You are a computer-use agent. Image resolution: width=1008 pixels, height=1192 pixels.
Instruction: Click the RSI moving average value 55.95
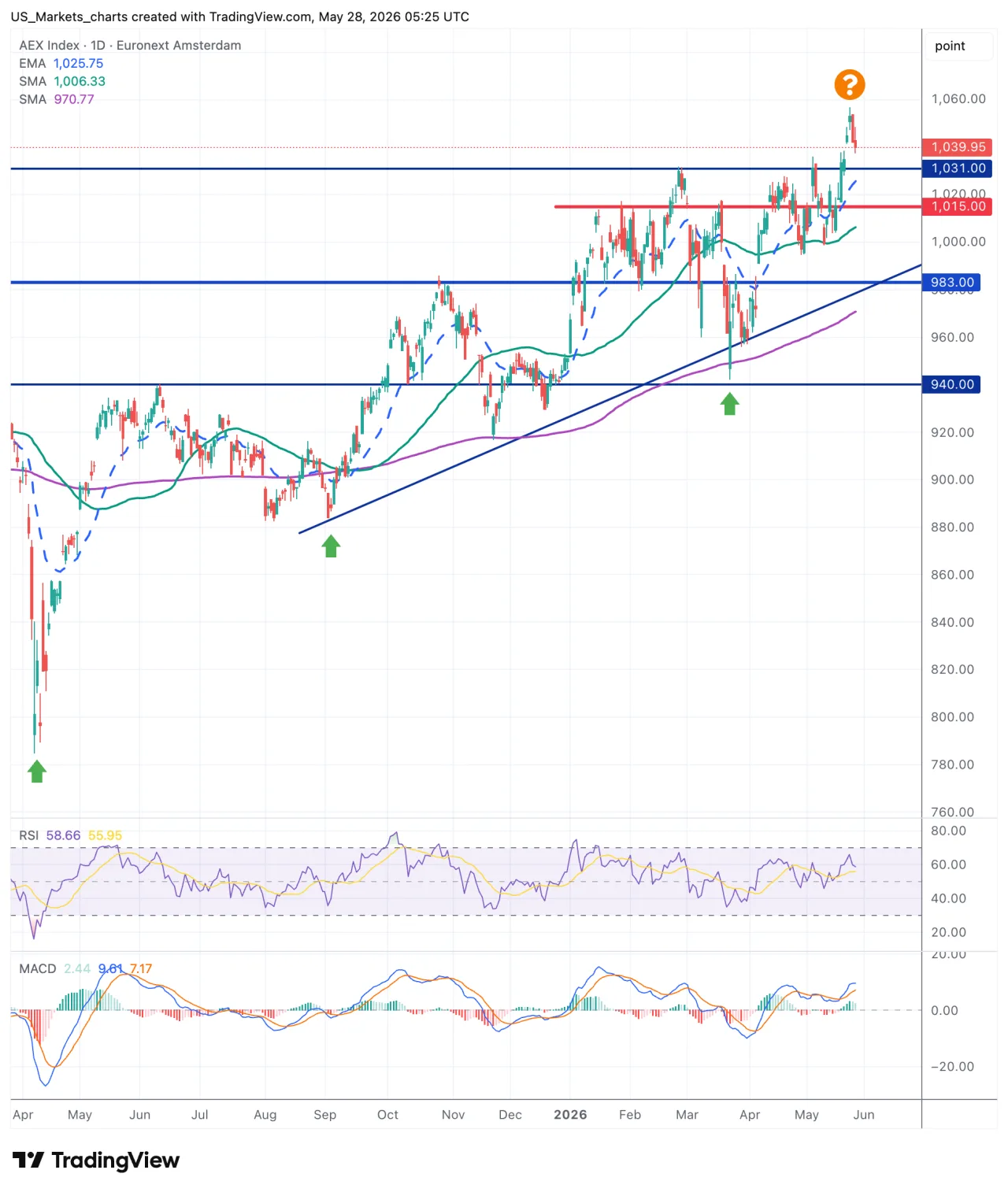106,835
